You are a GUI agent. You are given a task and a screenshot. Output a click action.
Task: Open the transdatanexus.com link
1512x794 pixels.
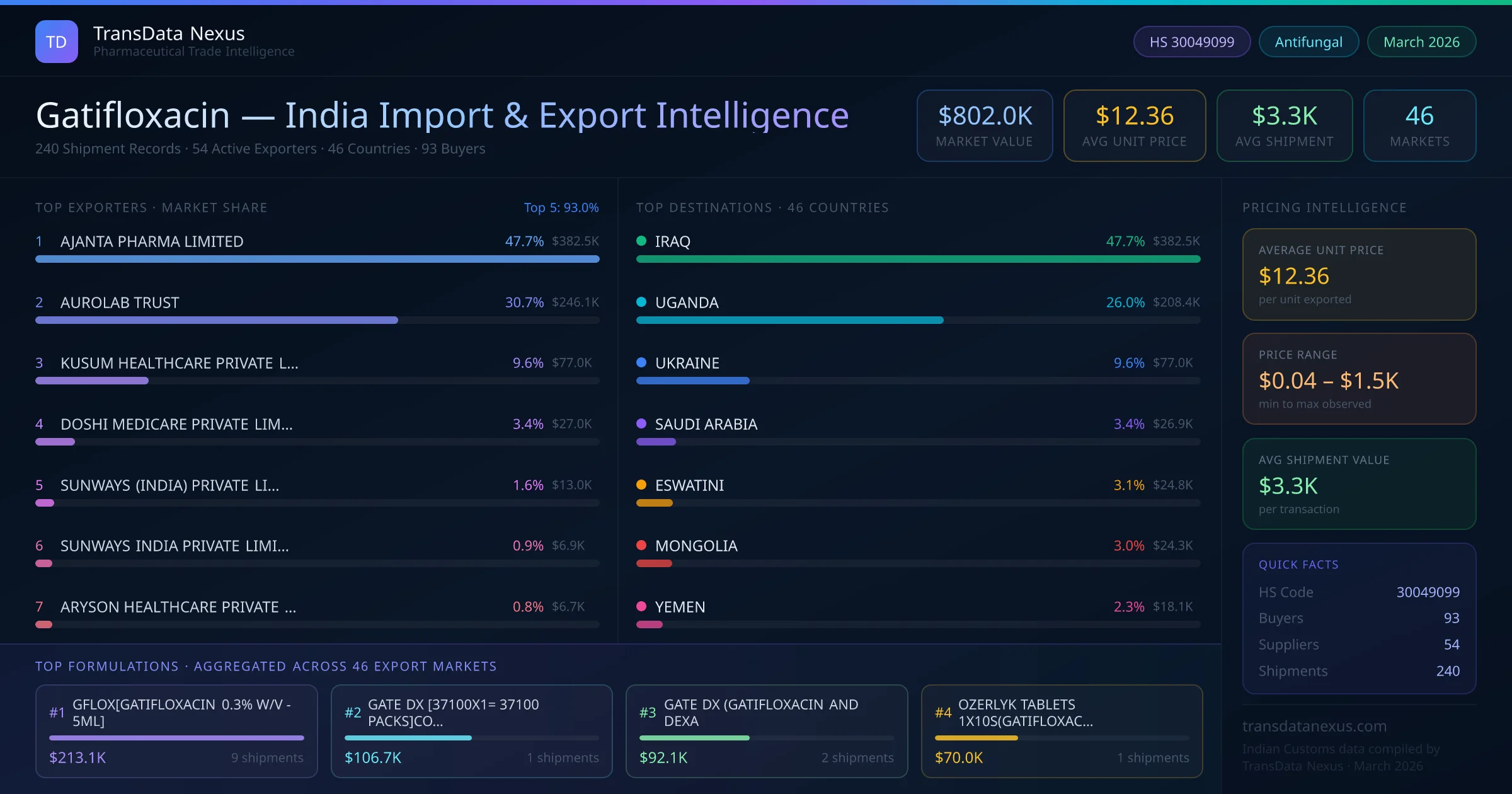(x=1314, y=726)
